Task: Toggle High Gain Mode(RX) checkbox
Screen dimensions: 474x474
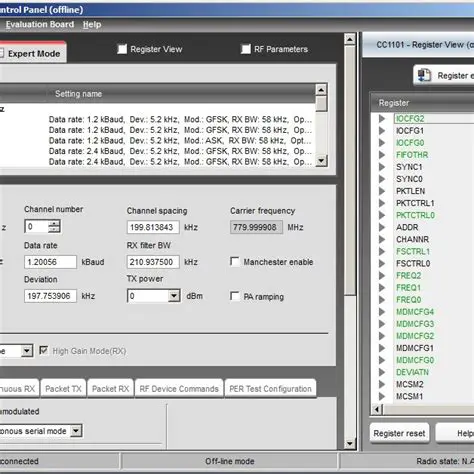Action: coord(44,351)
